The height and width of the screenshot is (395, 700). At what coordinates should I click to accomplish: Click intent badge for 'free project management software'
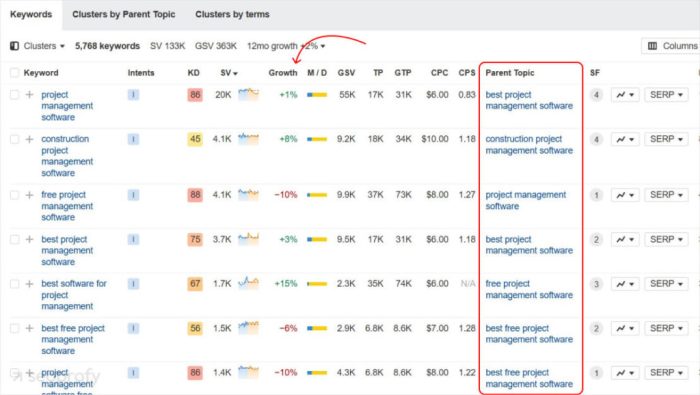tap(133, 195)
